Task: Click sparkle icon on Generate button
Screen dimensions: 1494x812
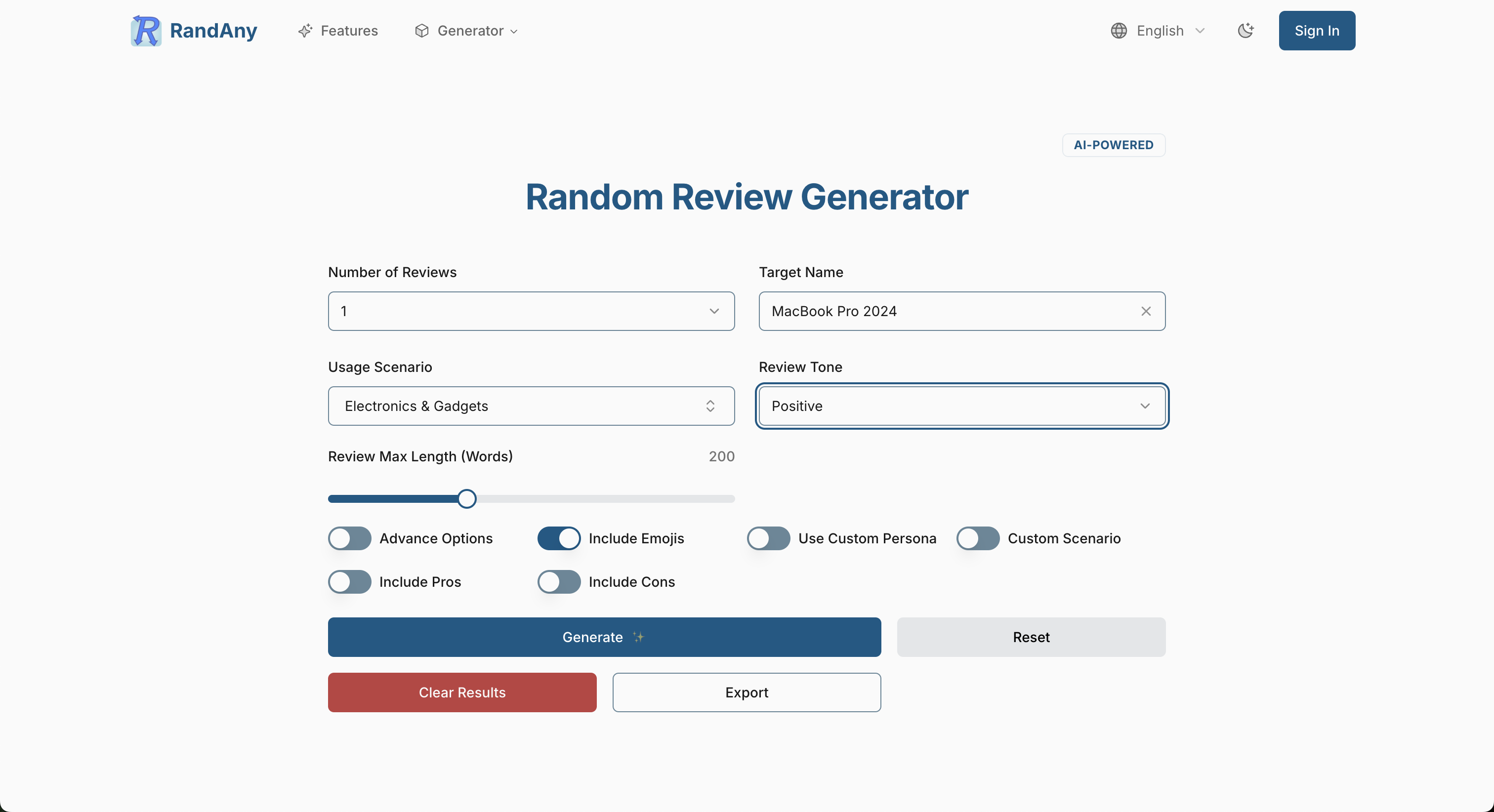Action: (638, 637)
